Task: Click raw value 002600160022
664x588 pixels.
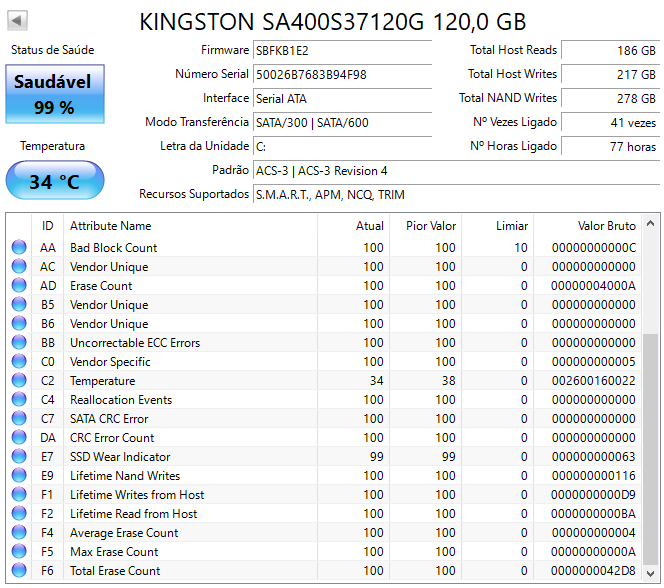Action: pos(594,380)
